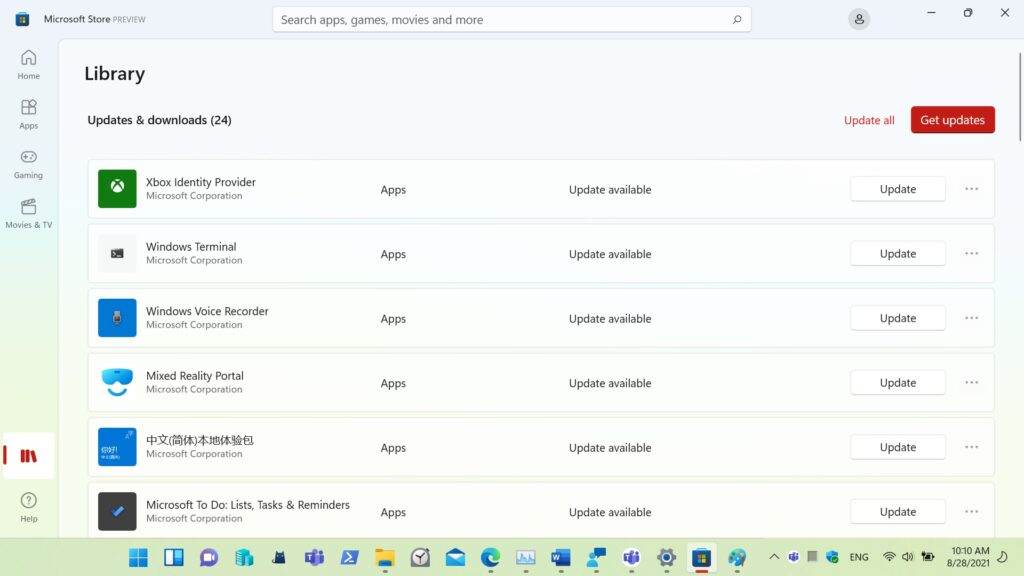Click the user profile account icon
The width and height of the screenshot is (1024, 576).
(858, 19)
